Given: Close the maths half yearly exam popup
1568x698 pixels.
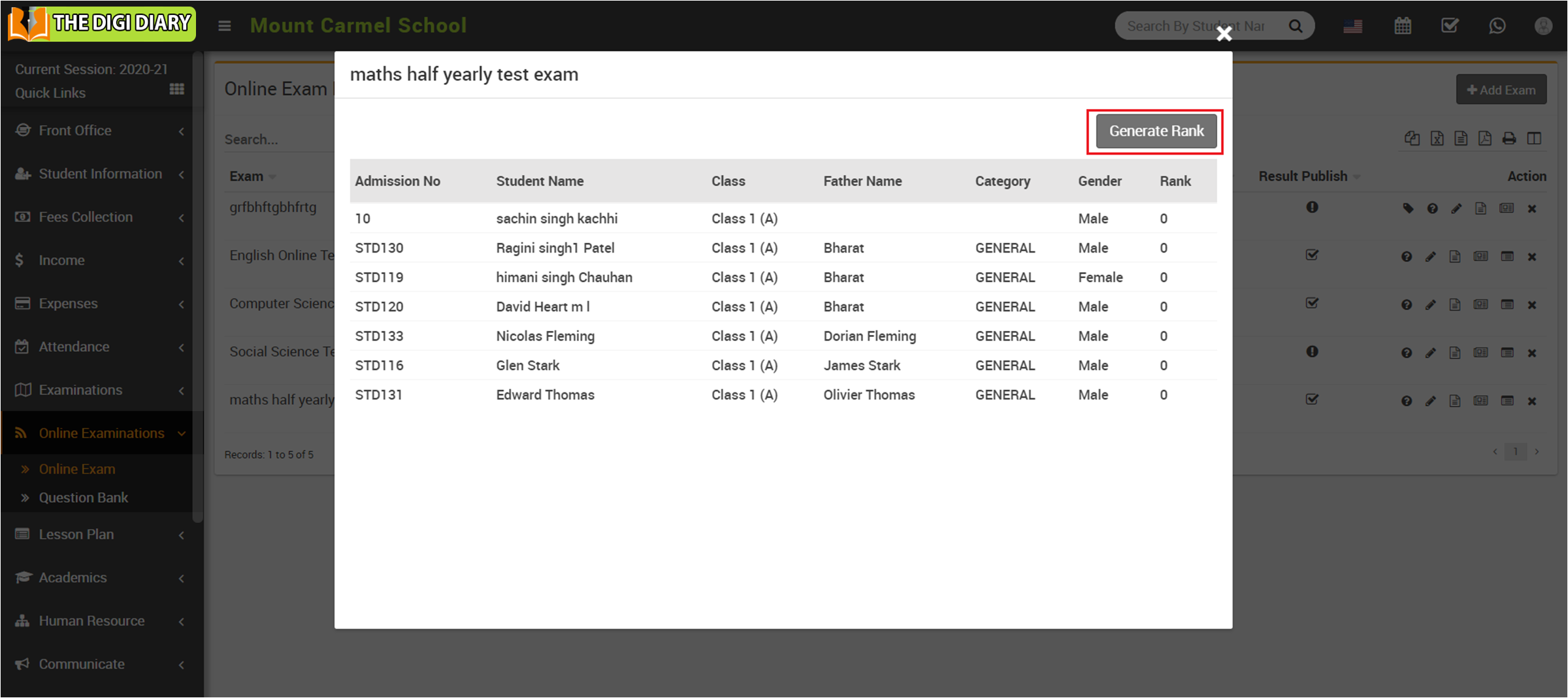Looking at the screenshot, I should 1224,33.
